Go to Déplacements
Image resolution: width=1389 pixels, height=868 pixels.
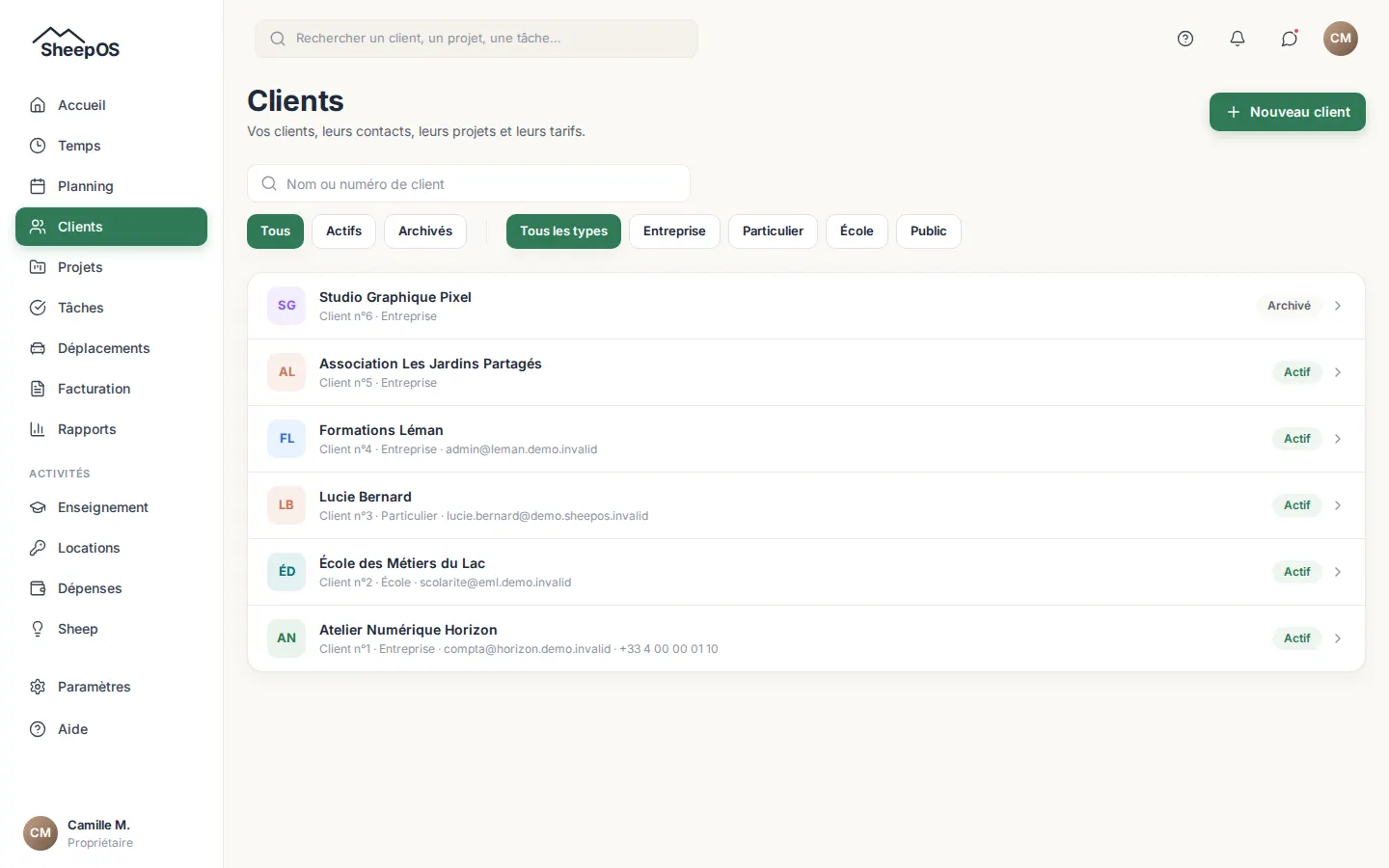tap(111, 348)
